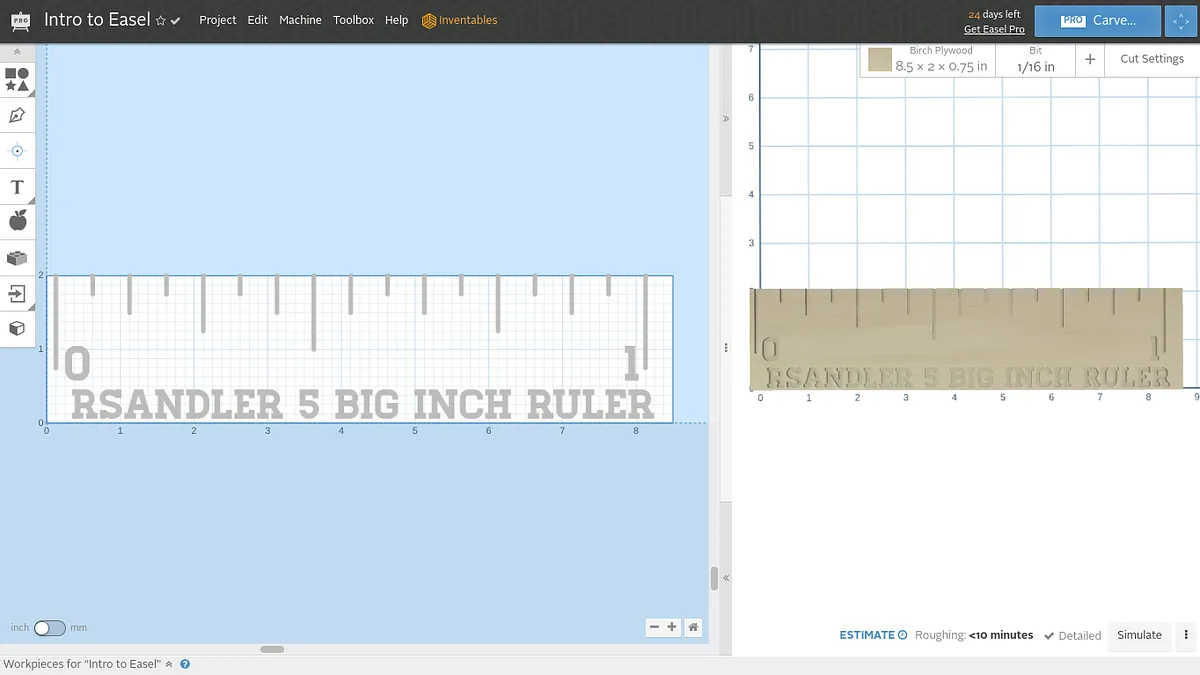The image size is (1200, 675).
Task: Open the Shapes tool in the sidebar
Action: pos(17,80)
